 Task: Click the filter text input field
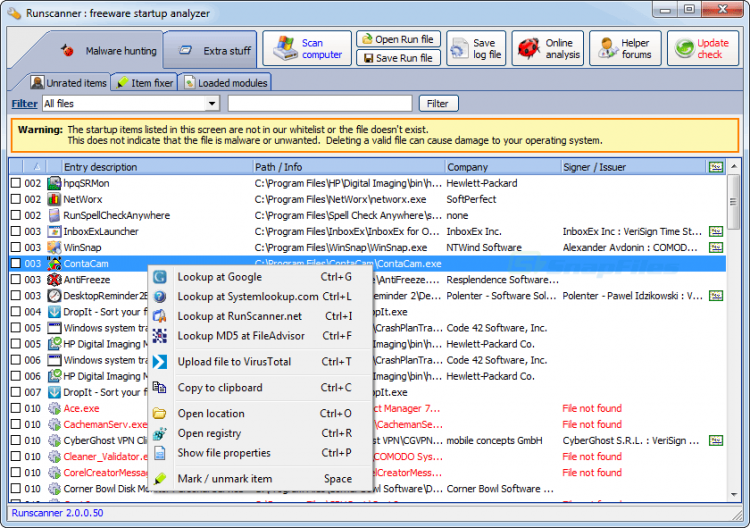[320, 103]
